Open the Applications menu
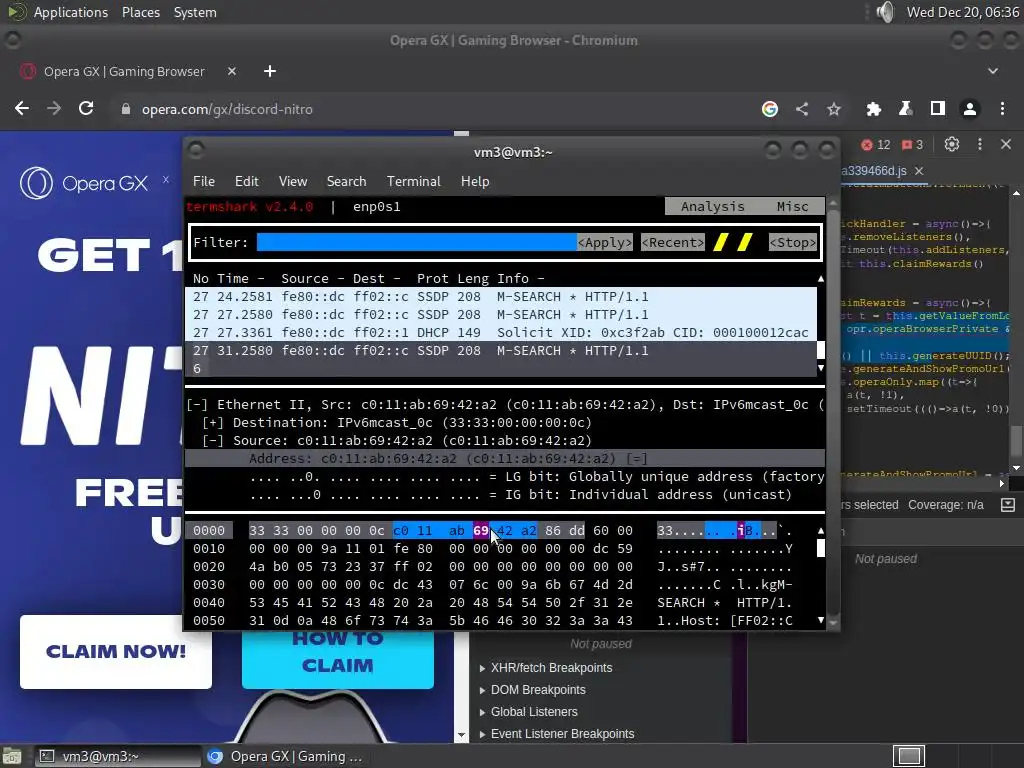Screen dimensions: 1024x768 71,12
